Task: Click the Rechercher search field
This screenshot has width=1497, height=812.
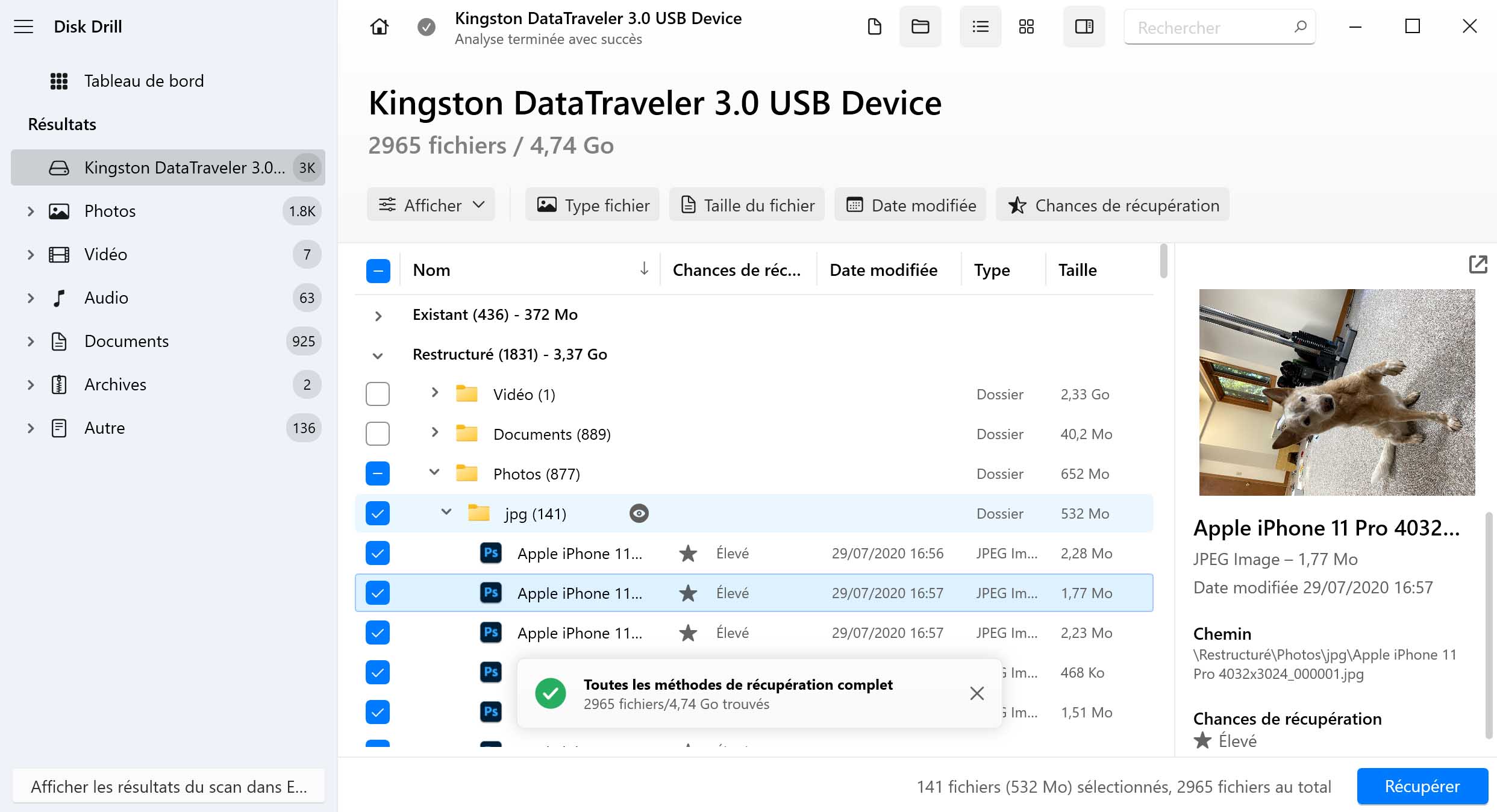Action: 1219,27
